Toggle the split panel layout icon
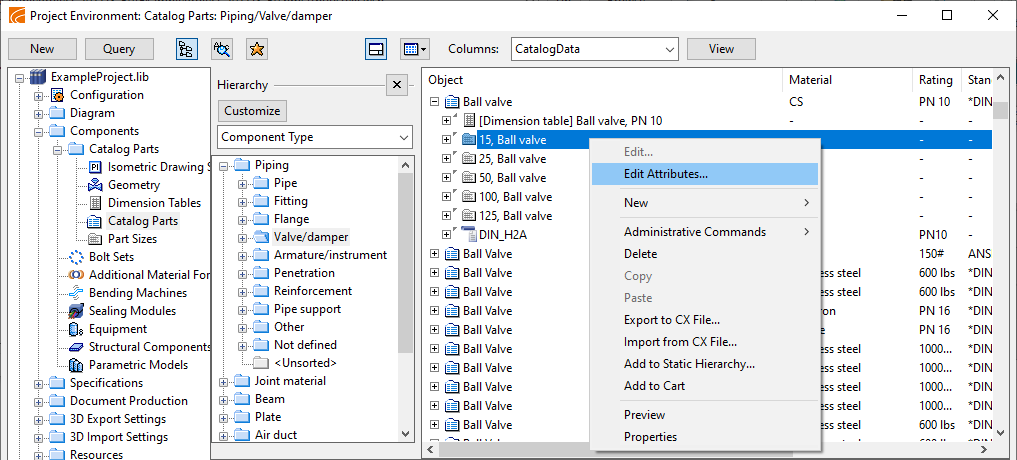Viewport: 1017px width, 460px height. (x=376, y=48)
